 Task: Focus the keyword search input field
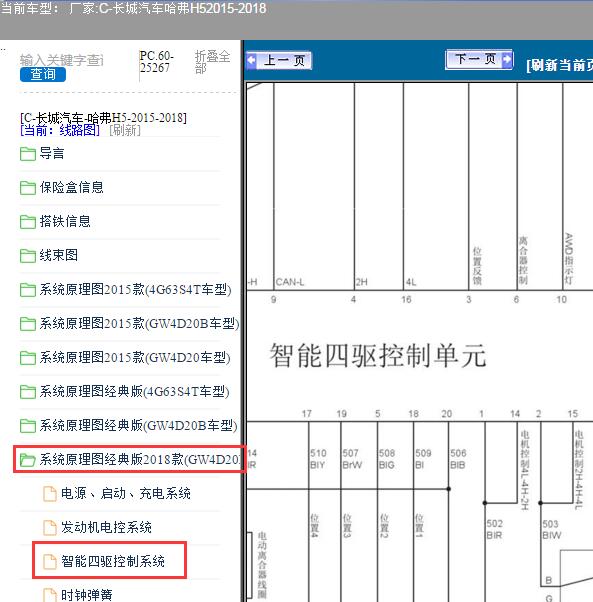(61, 60)
